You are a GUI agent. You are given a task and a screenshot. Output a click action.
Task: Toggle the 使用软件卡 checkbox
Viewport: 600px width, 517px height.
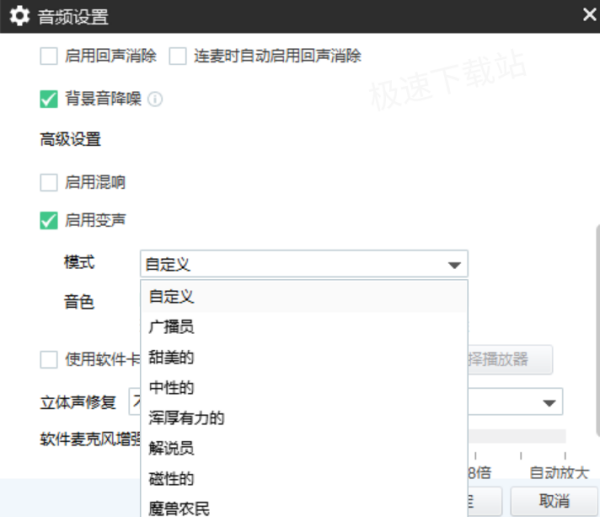point(49,360)
